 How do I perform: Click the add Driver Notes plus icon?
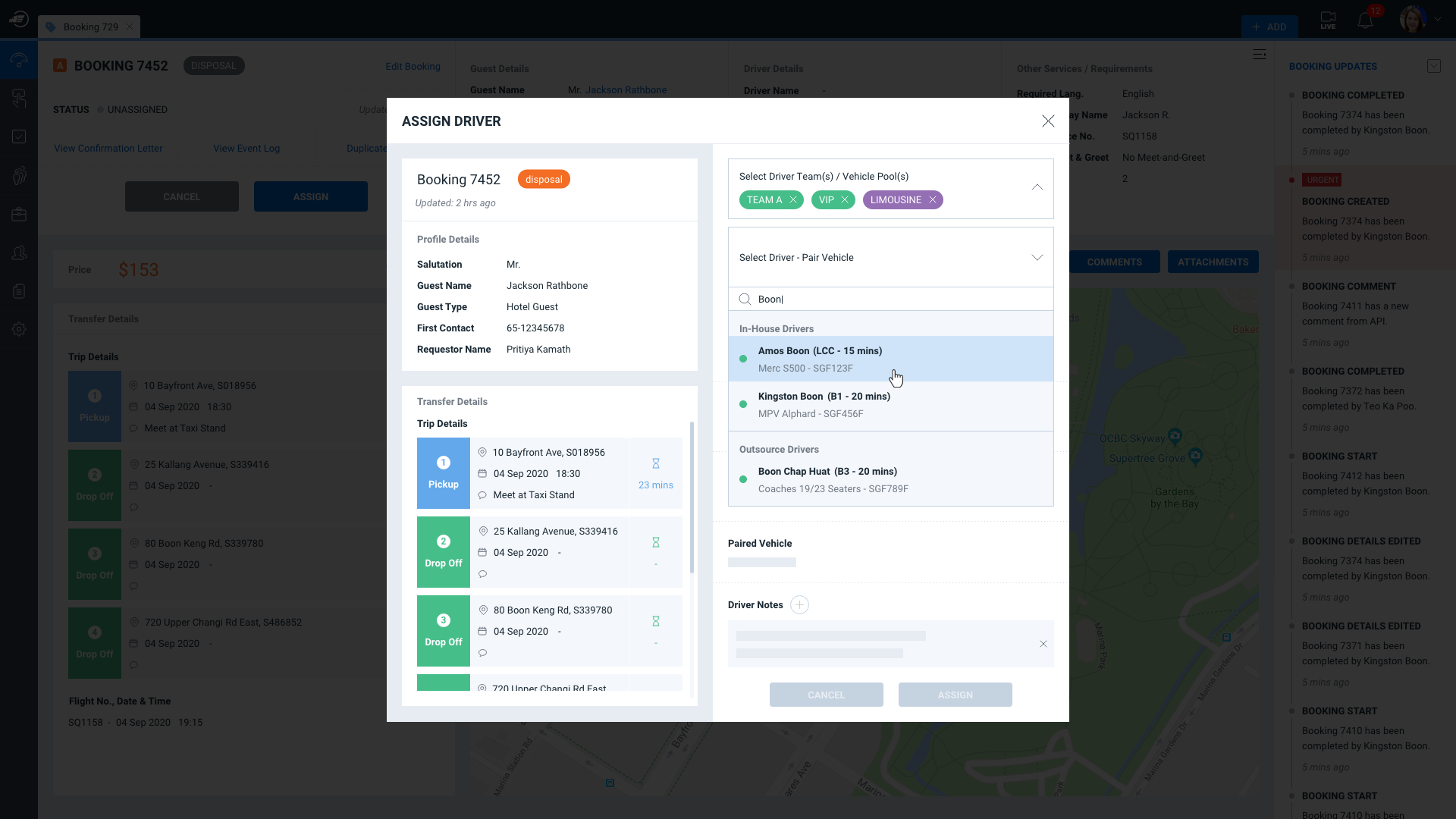point(799,604)
